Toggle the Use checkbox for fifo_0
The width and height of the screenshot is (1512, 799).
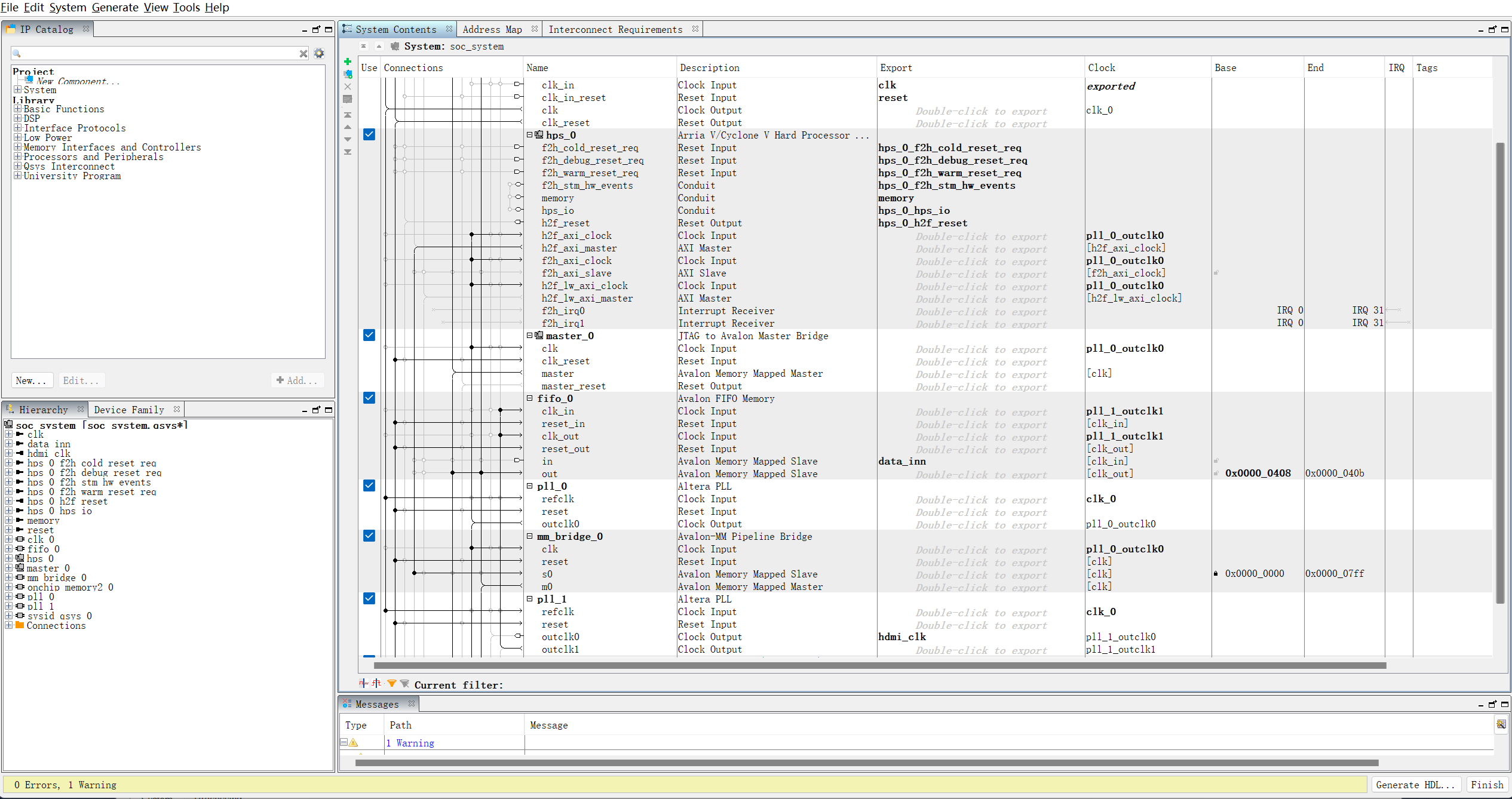pos(369,398)
